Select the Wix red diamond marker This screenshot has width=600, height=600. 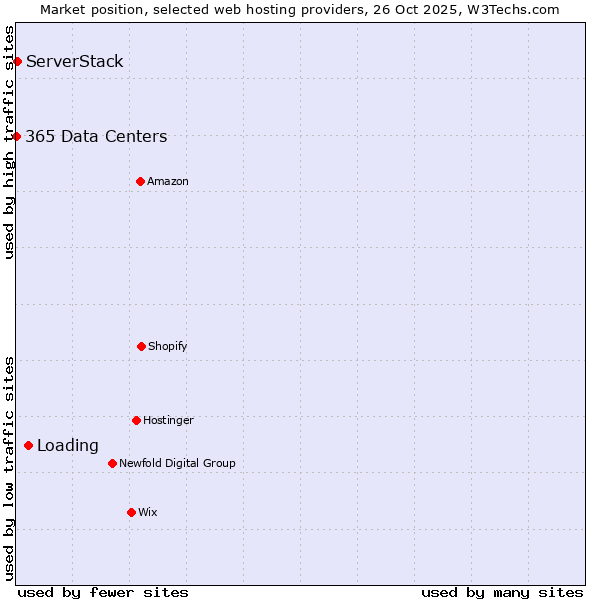131,512
